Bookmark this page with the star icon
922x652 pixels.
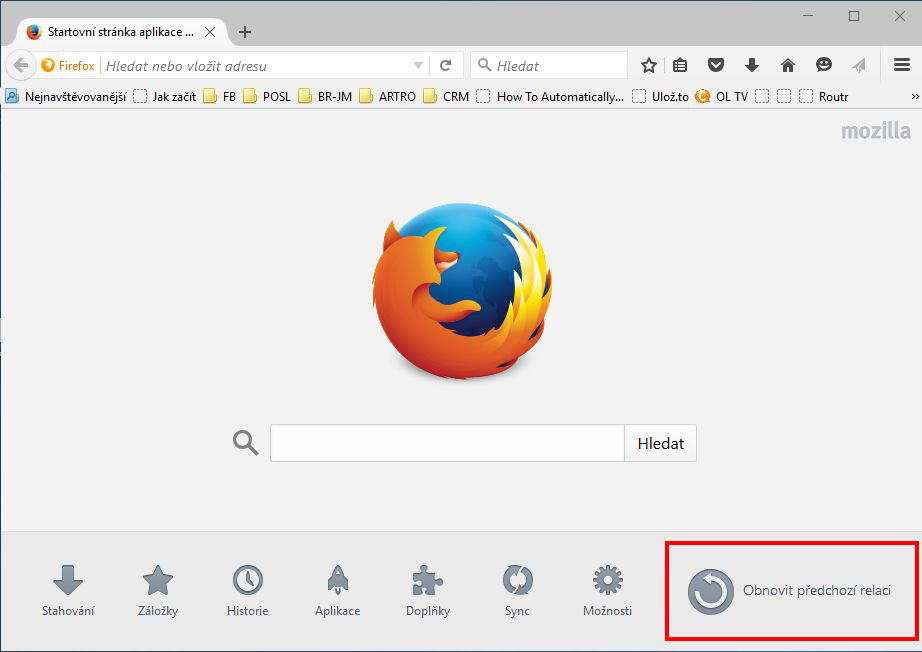click(x=648, y=64)
